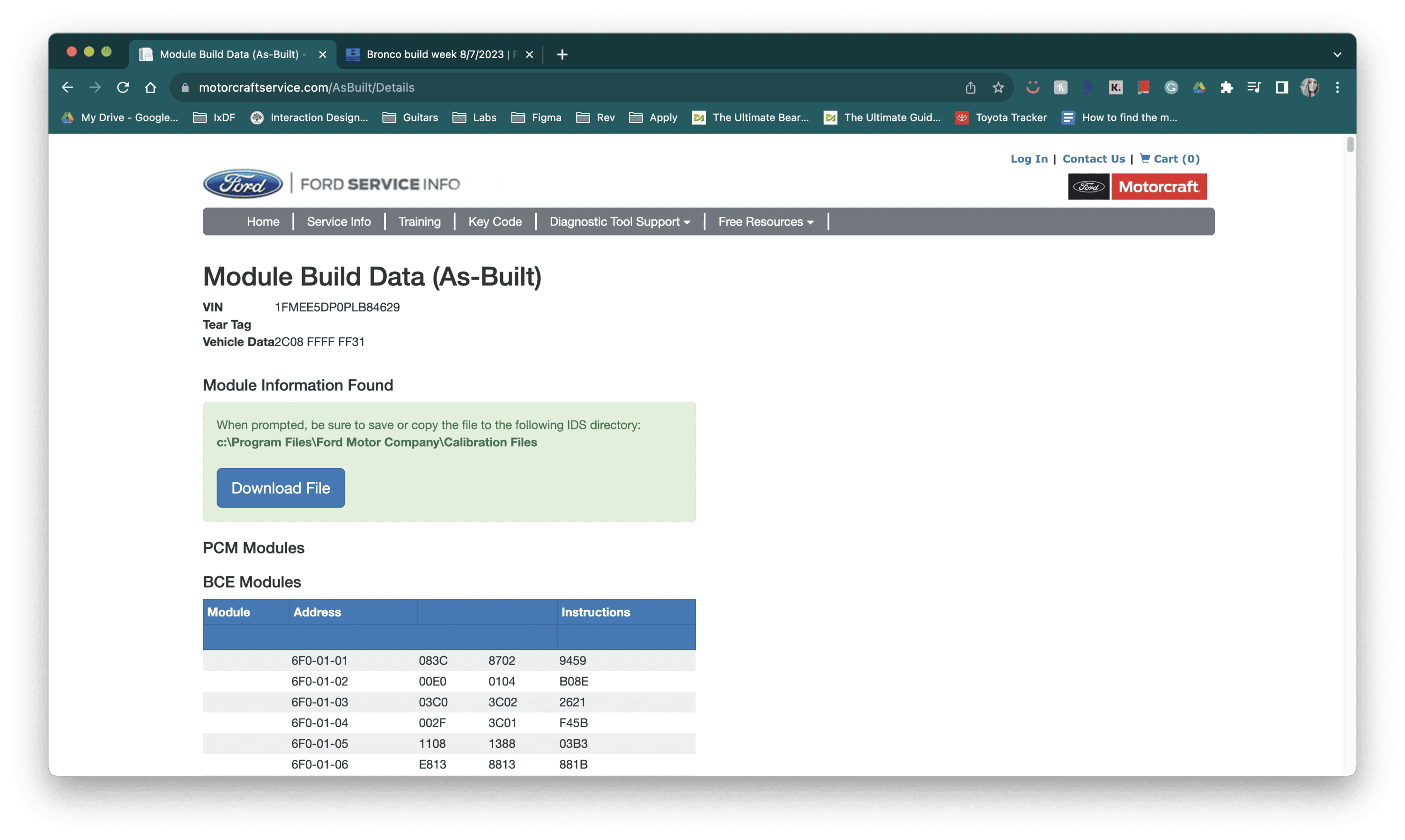Go to Home in the navigation bar
Screen dimensions: 1405x840
(263, 221)
